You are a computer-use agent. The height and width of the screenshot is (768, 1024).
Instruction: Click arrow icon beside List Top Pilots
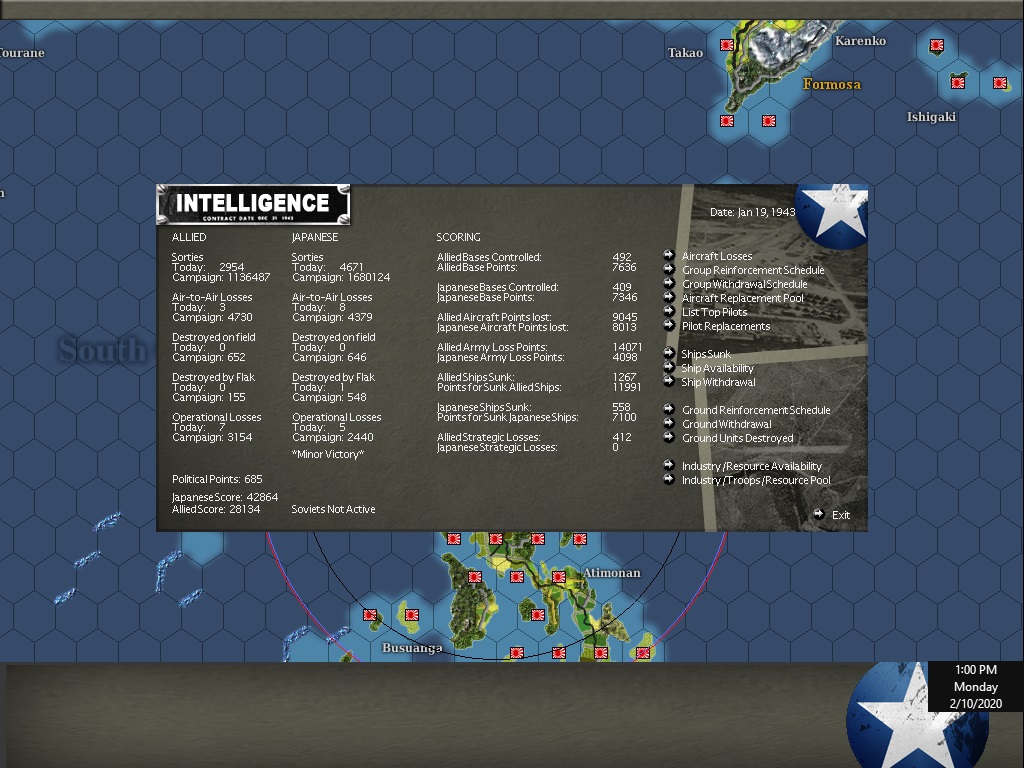(669, 311)
